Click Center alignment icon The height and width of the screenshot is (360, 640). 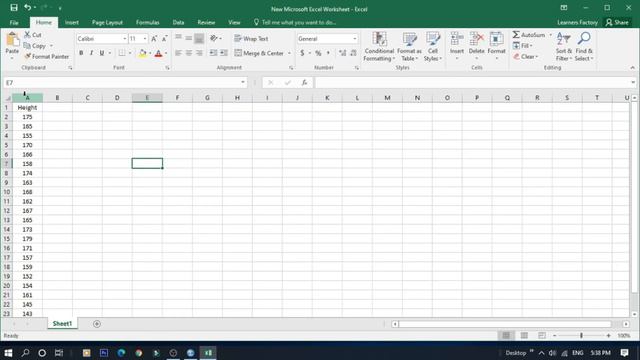189,53
